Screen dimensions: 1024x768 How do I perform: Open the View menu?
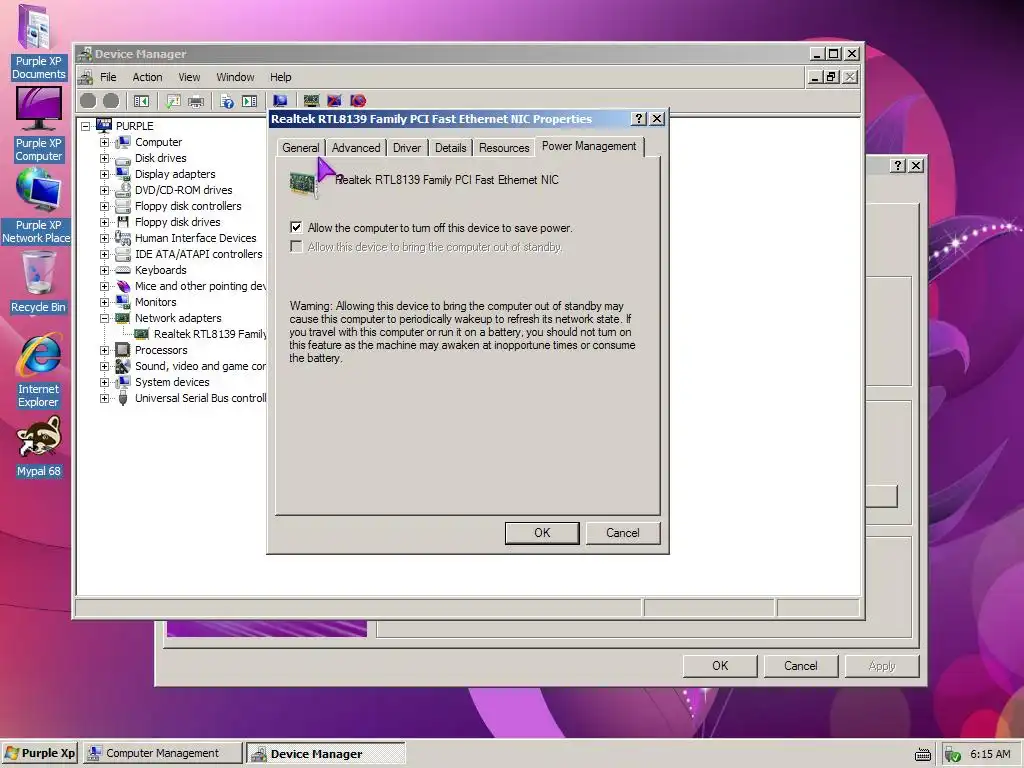[189, 77]
